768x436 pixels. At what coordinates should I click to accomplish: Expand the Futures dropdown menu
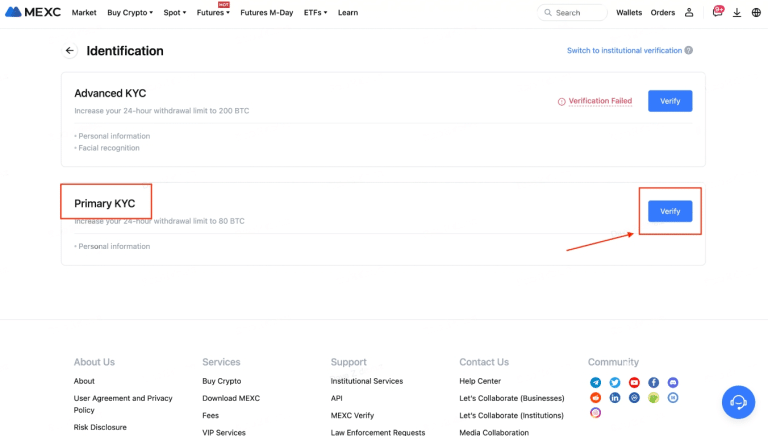tap(213, 13)
